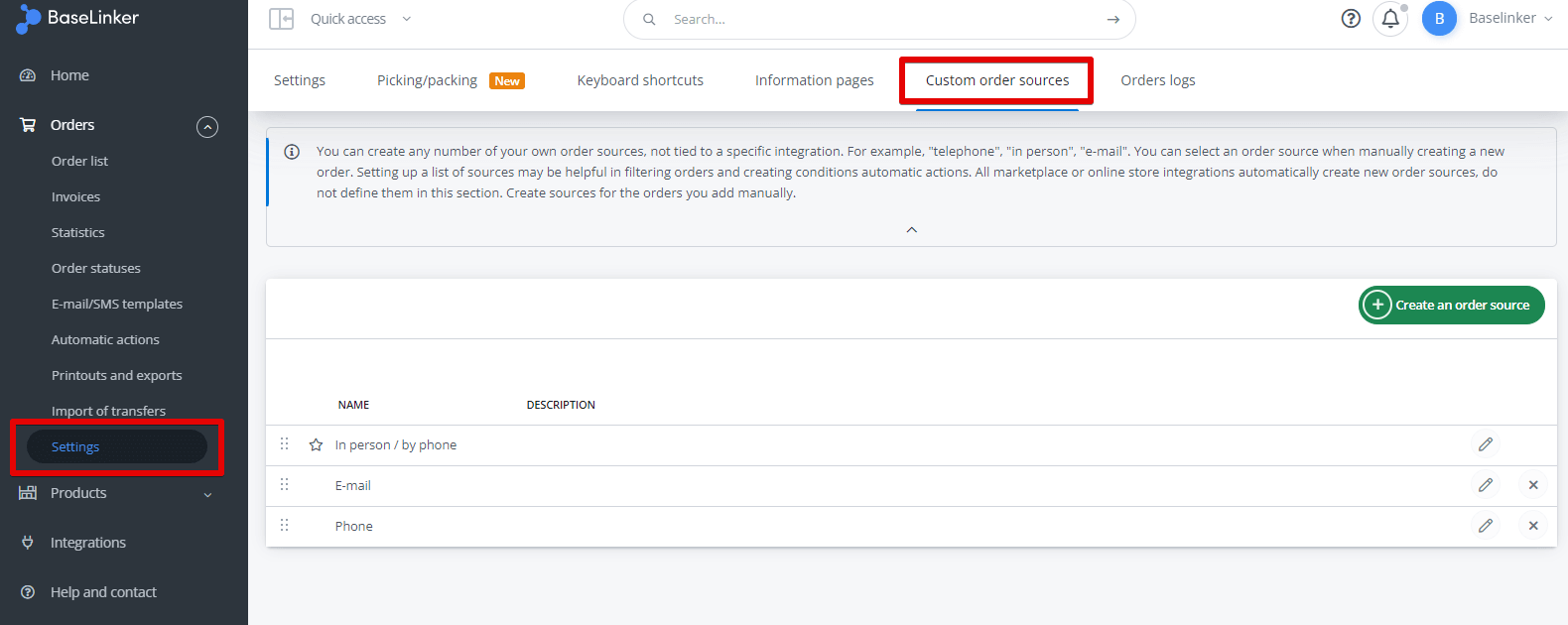Viewport: 1568px width, 625px height.
Task: Click the 'Phone' source name
Action: (x=353, y=526)
